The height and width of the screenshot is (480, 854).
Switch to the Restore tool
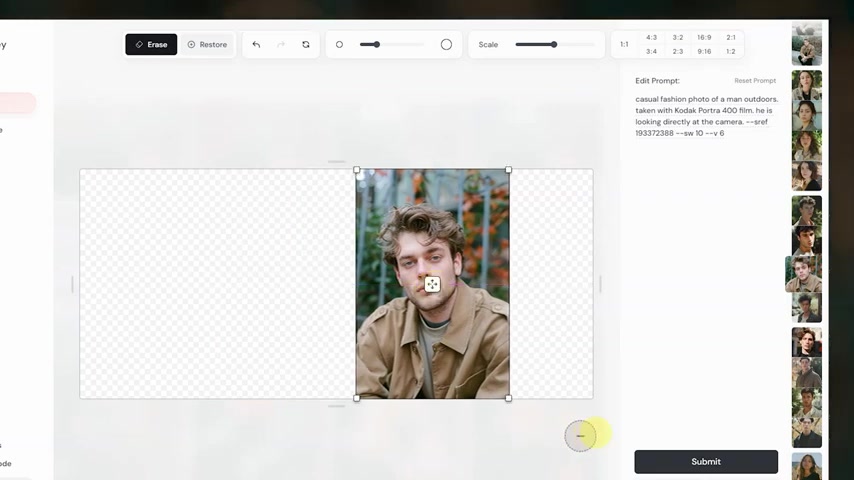coord(207,45)
